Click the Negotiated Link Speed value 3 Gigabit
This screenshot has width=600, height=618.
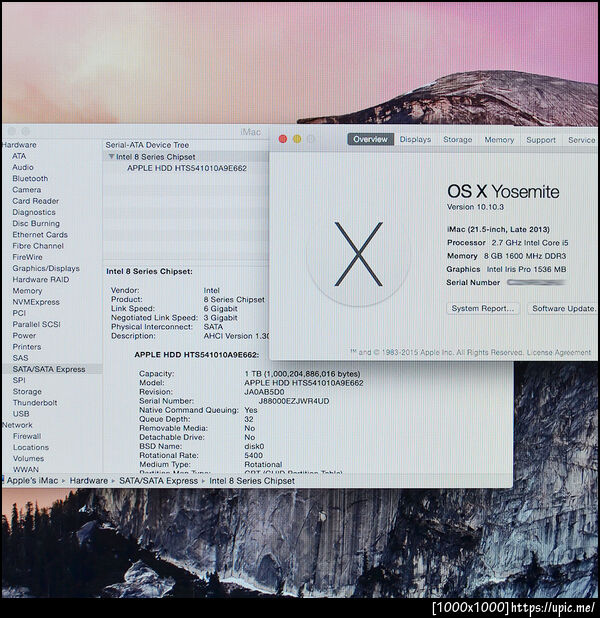(x=220, y=318)
